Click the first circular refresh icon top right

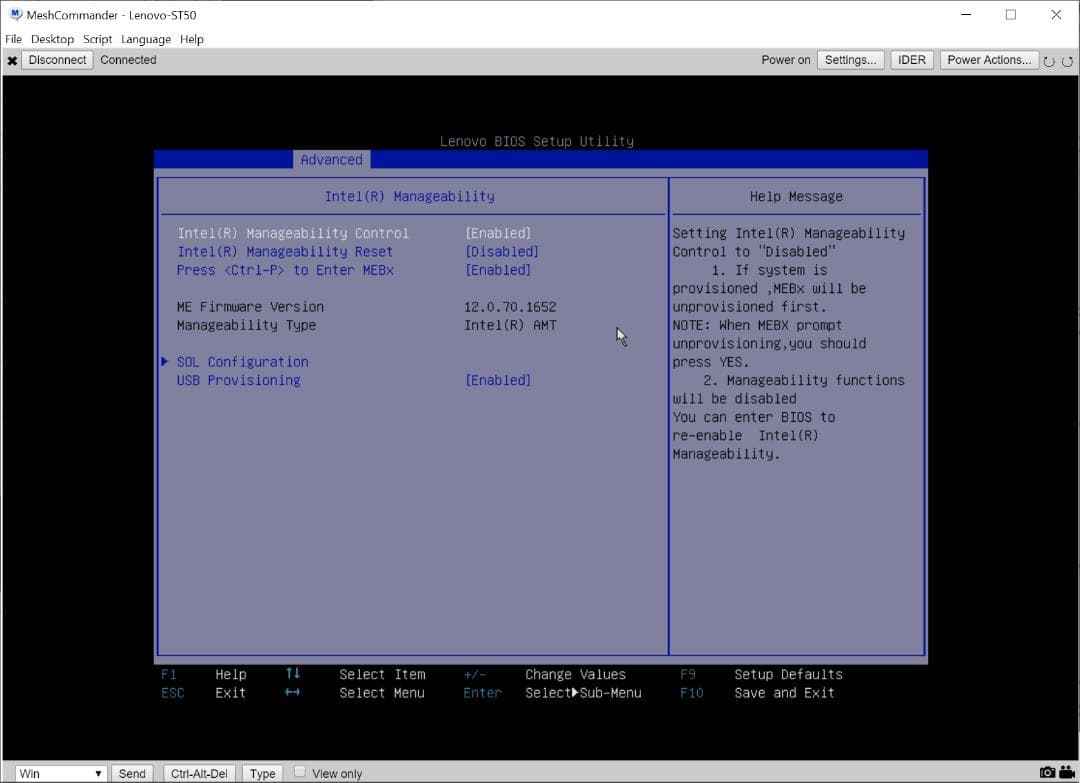point(1049,61)
